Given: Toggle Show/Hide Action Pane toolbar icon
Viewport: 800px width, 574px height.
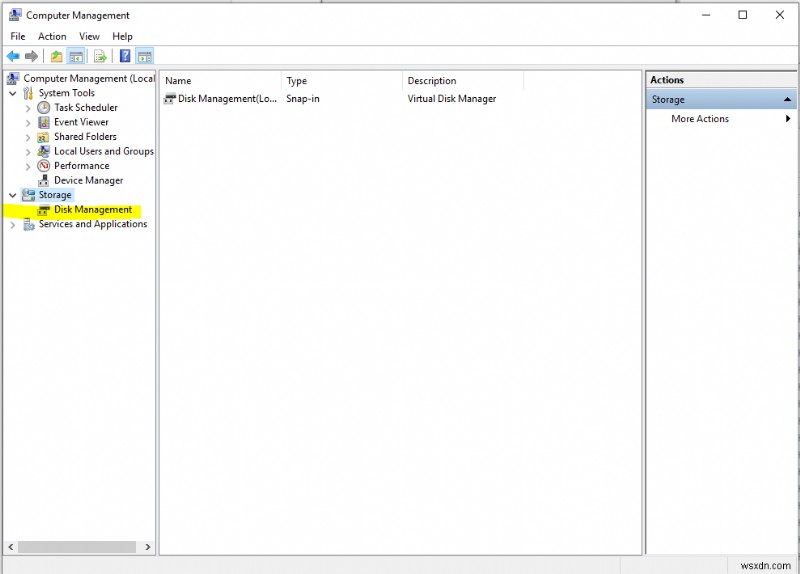Looking at the screenshot, I should pos(145,56).
